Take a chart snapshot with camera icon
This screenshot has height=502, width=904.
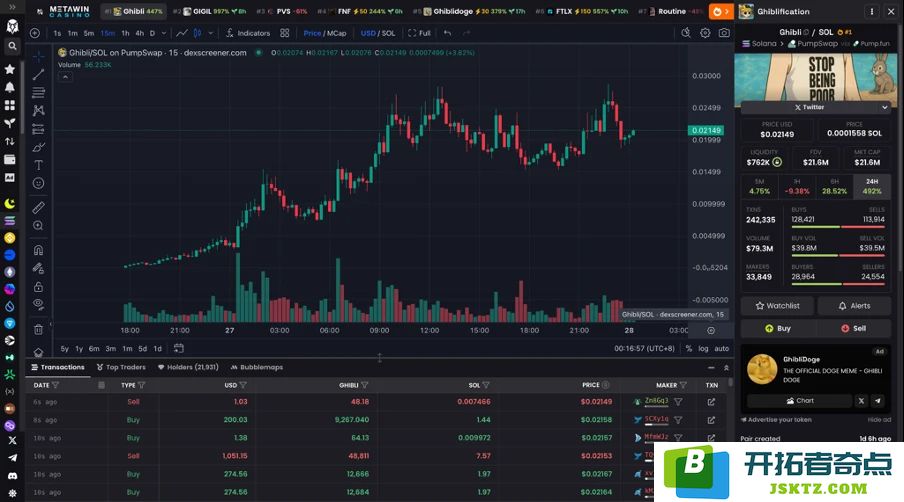click(x=724, y=33)
